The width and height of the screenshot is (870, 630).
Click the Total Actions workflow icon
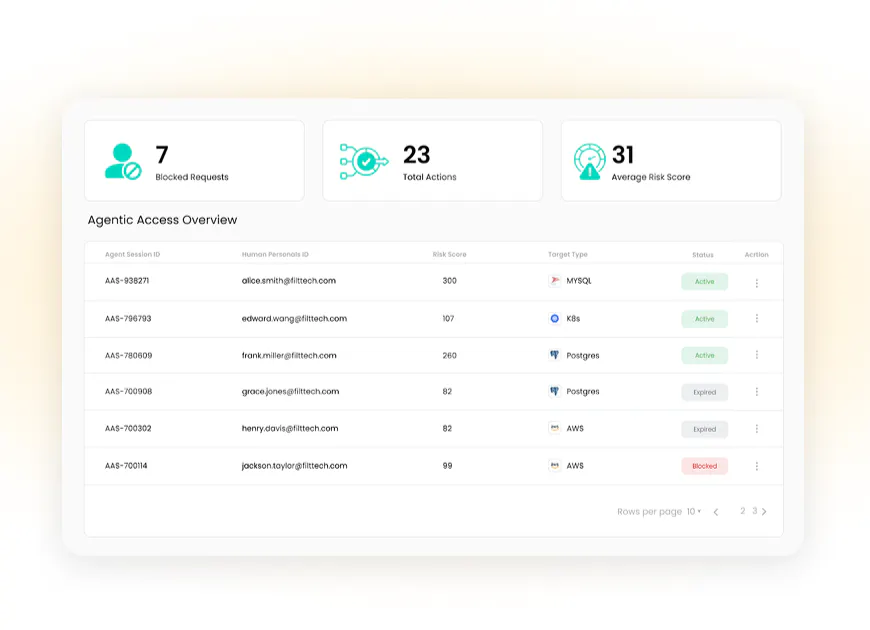tap(363, 161)
